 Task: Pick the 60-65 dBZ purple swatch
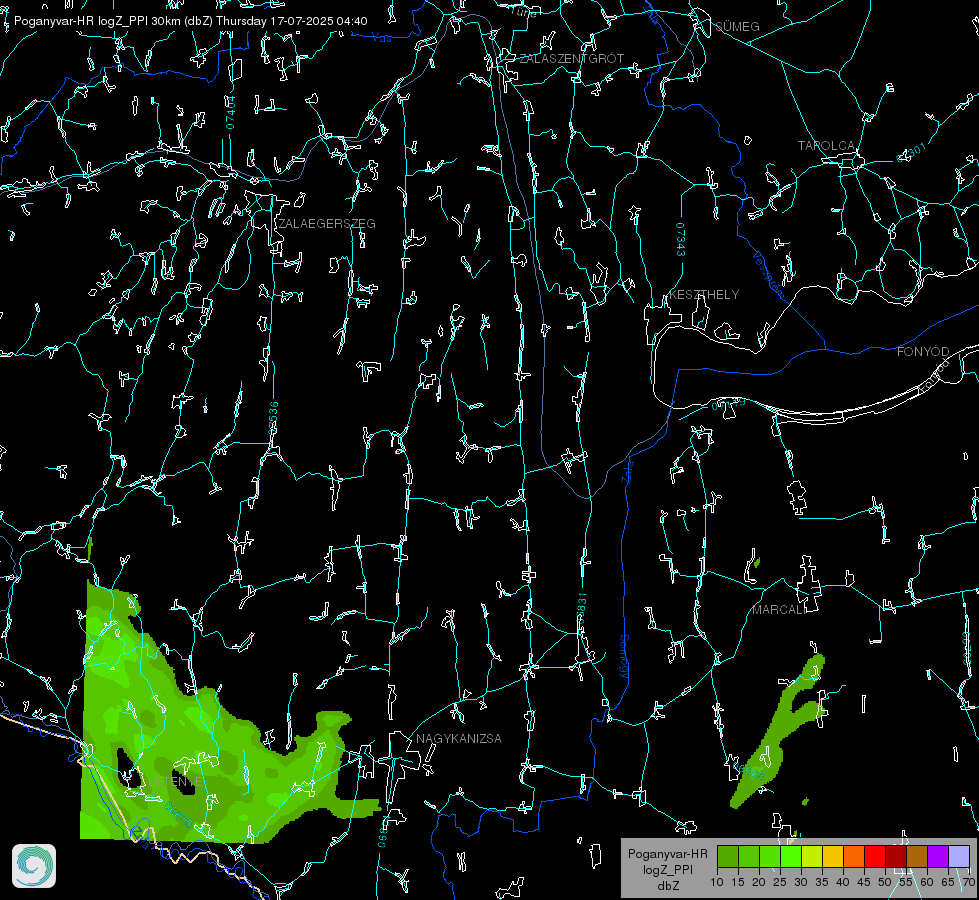[x=938, y=857]
